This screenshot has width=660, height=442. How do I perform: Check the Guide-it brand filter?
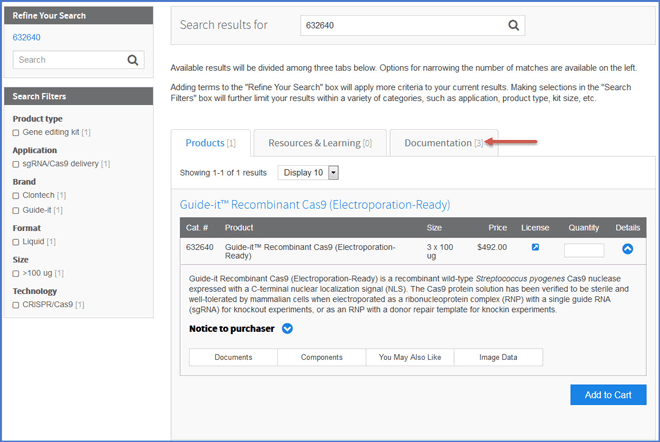click(16, 210)
